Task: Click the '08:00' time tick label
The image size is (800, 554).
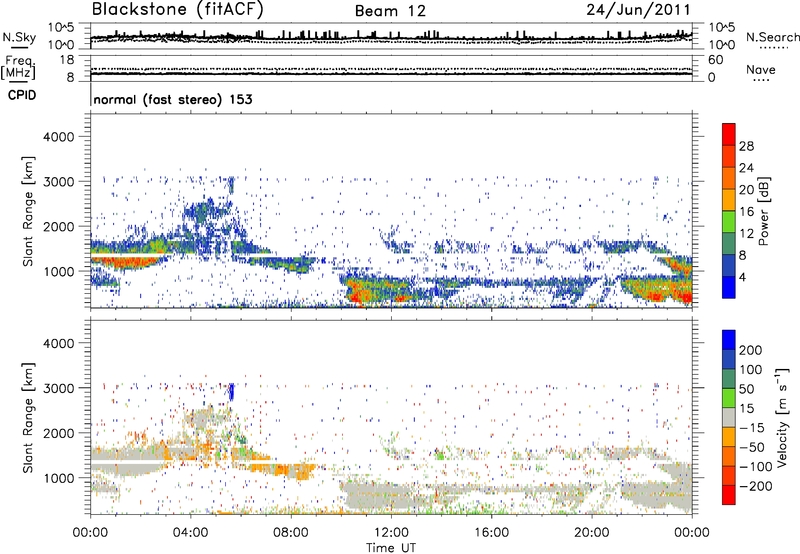Action: 291,533
